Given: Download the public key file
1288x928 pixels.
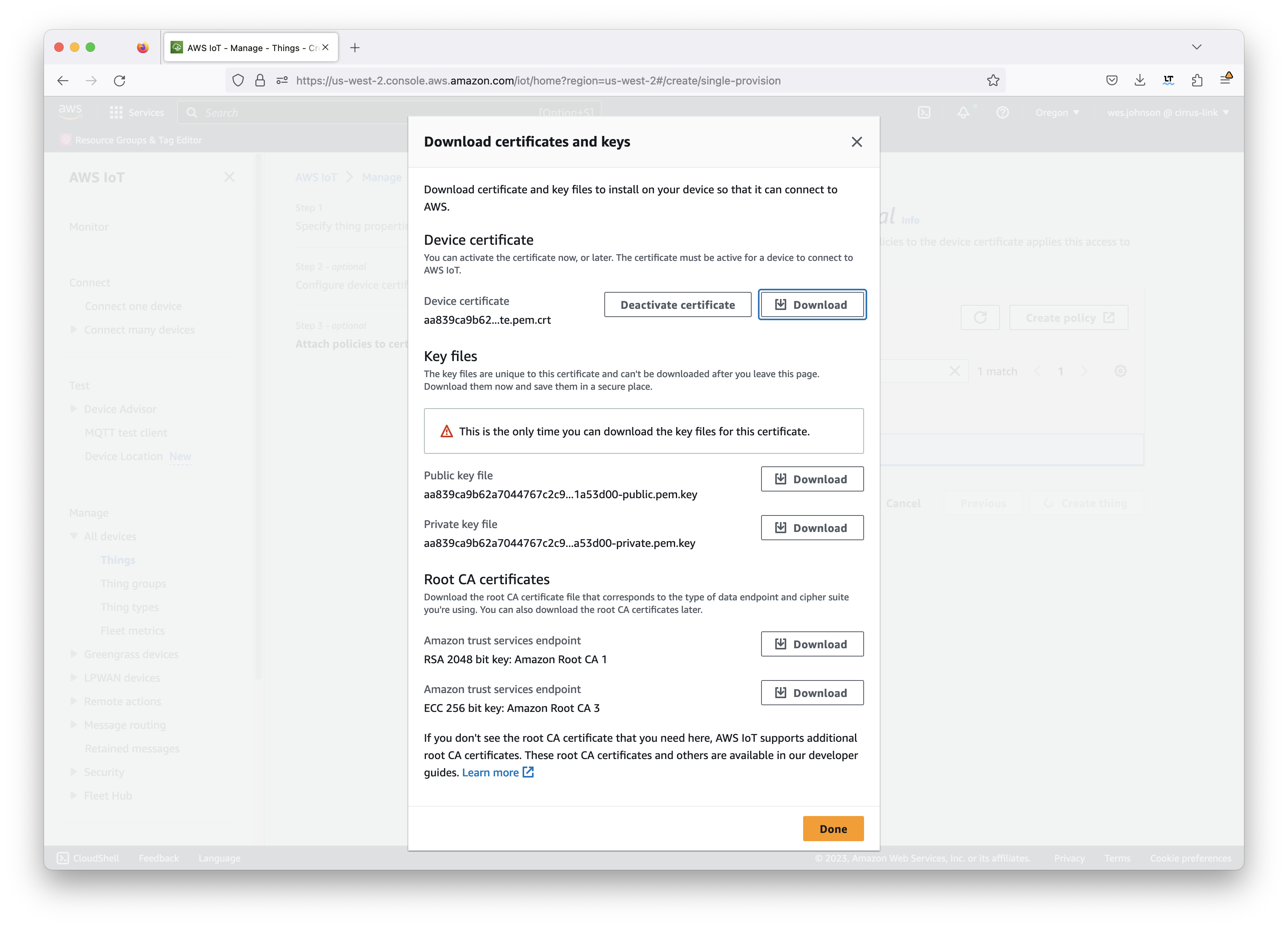Looking at the screenshot, I should [x=812, y=479].
